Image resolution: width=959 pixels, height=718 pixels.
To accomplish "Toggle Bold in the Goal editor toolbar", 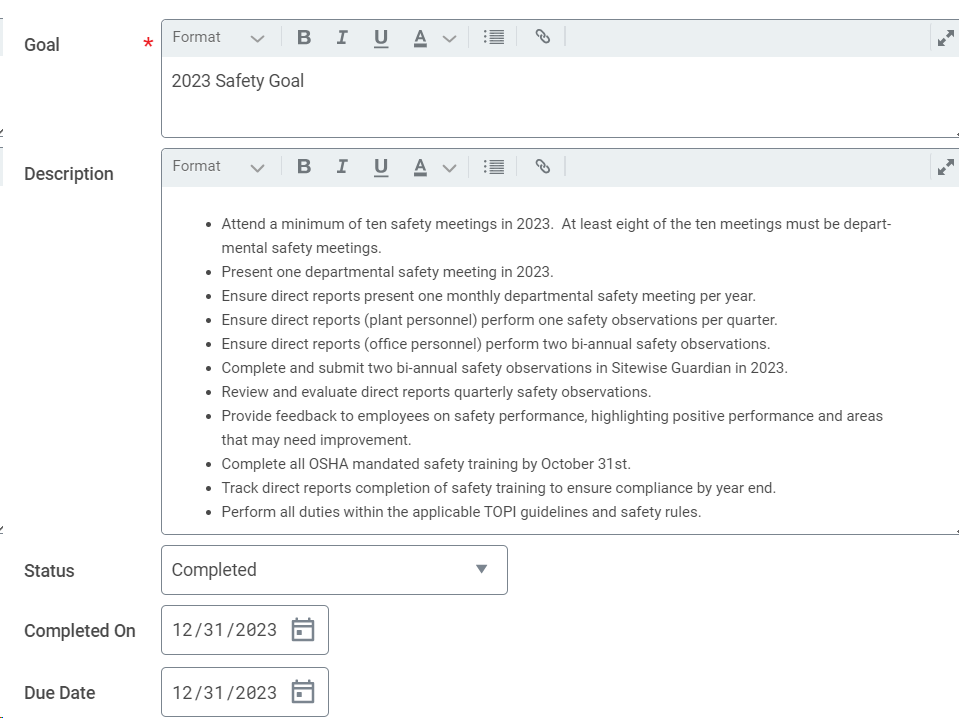I will tap(304, 37).
